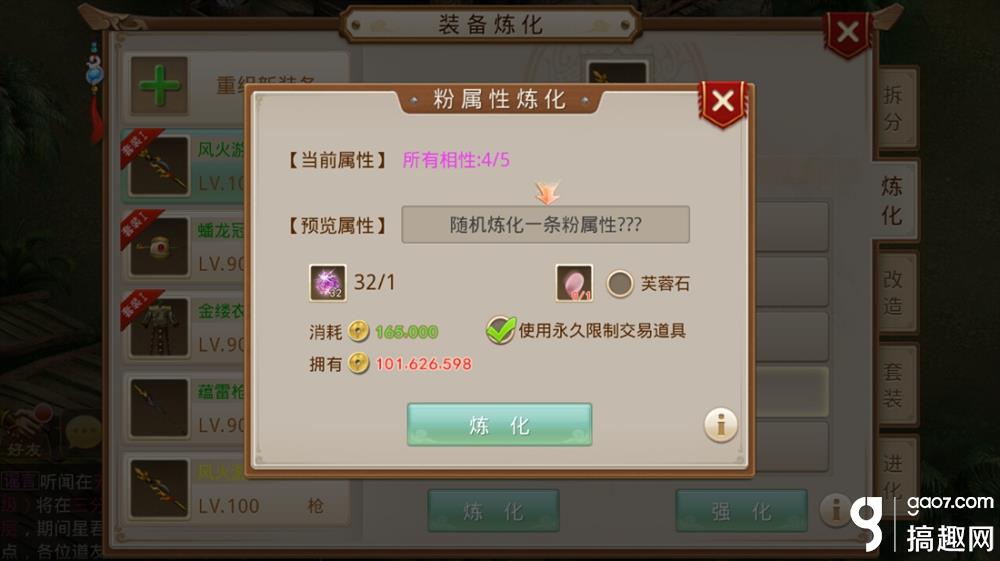Click the 强化 button at bottom
The height and width of the screenshot is (561, 1000).
point(742,511)
